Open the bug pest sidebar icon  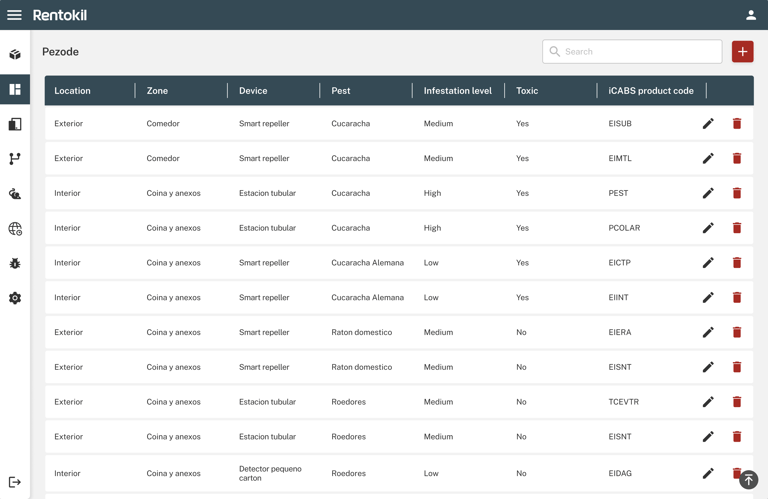(15, 263)
